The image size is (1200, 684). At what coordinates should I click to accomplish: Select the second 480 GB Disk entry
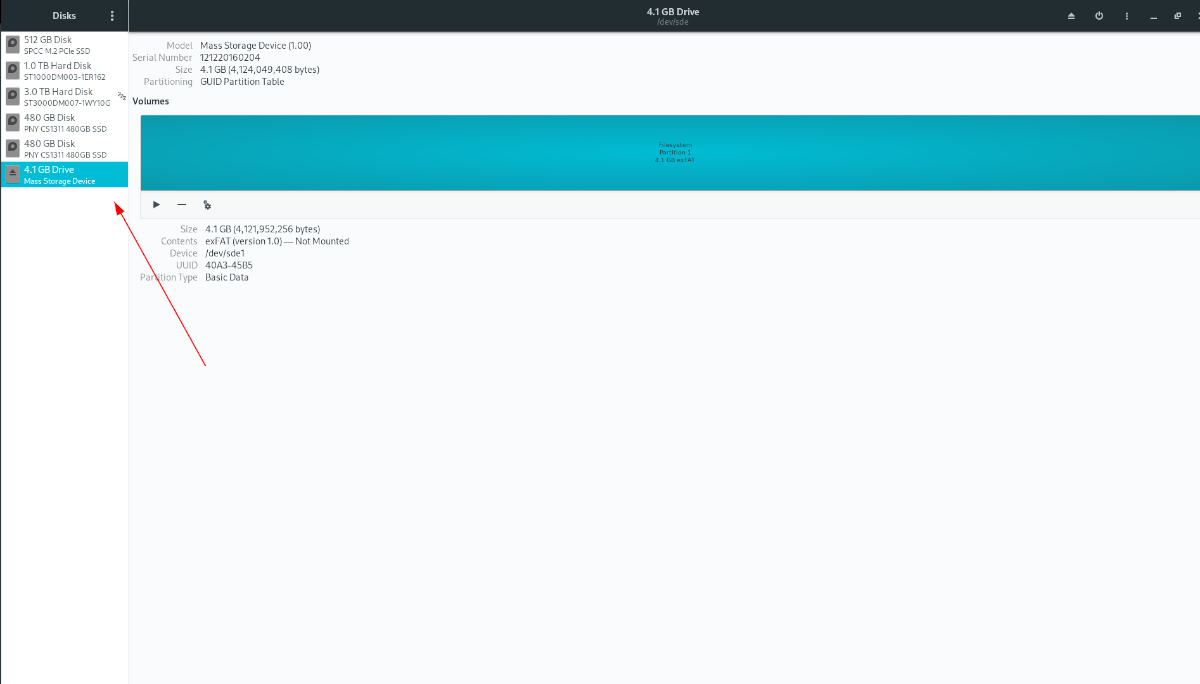click(64, 148)
